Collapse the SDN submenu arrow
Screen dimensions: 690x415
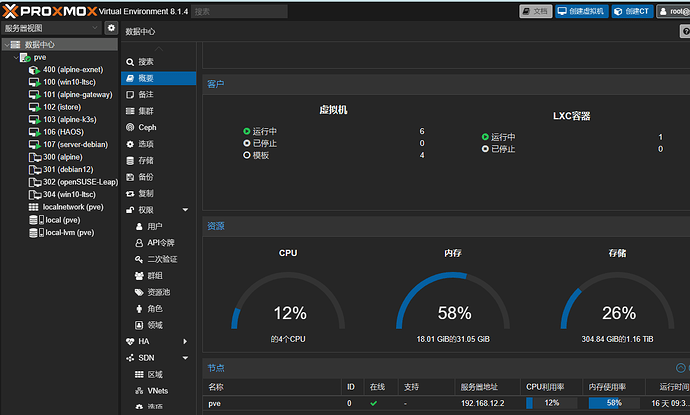pos(185,358)
